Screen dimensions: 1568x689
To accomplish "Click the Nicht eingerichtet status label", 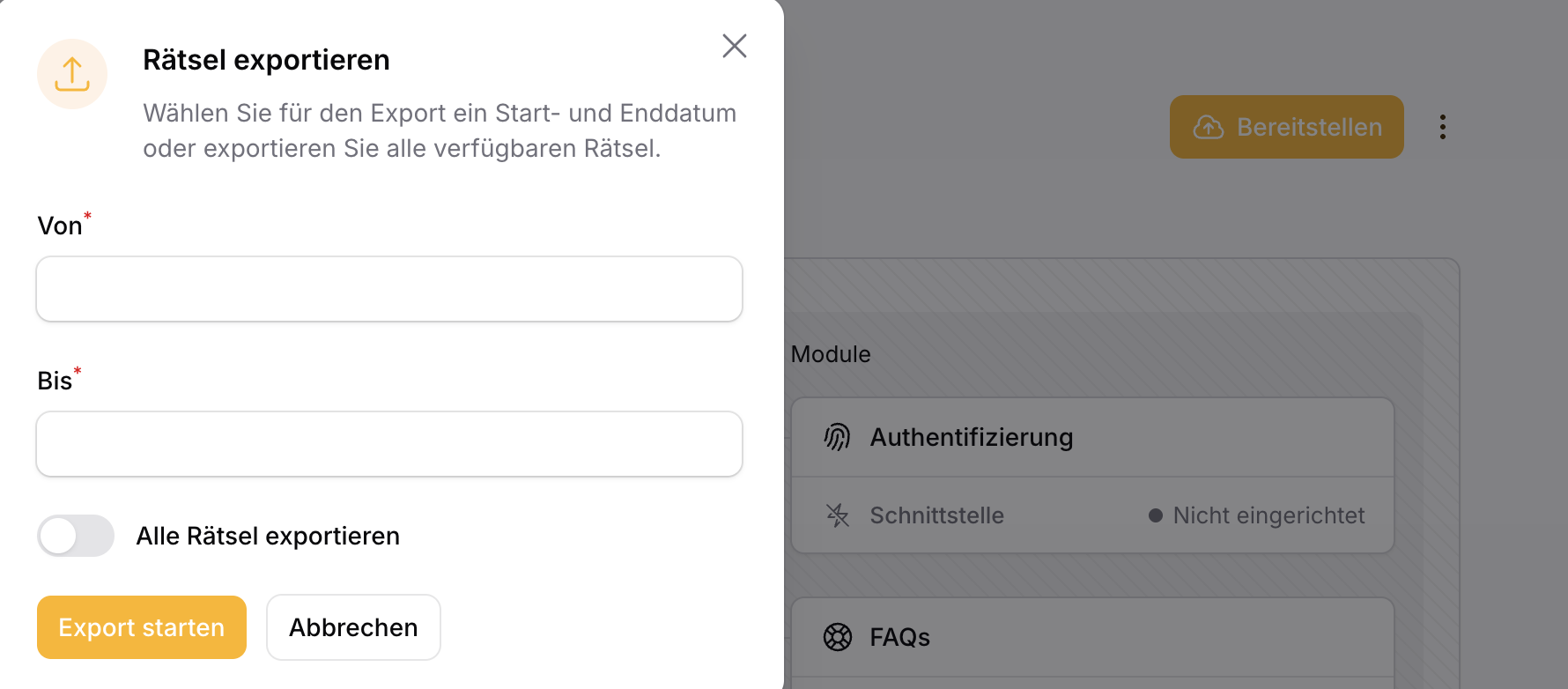I will pyautogui.click(x=1268, y=515).
